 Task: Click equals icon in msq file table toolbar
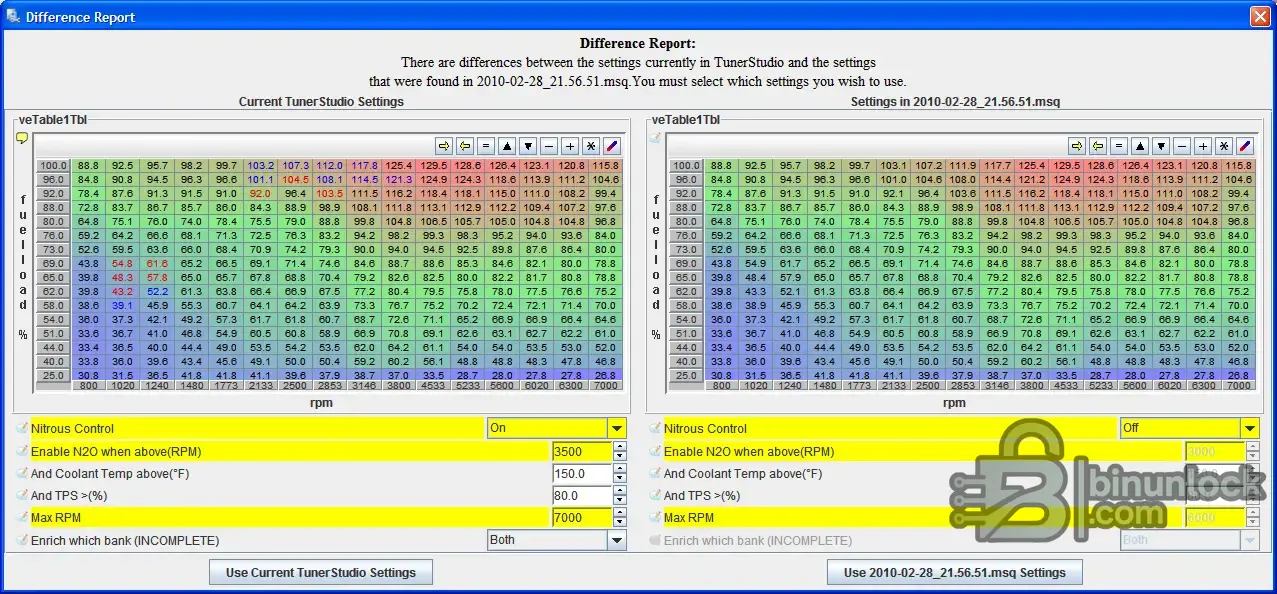pyautogui.click(x=1119, y=145)
